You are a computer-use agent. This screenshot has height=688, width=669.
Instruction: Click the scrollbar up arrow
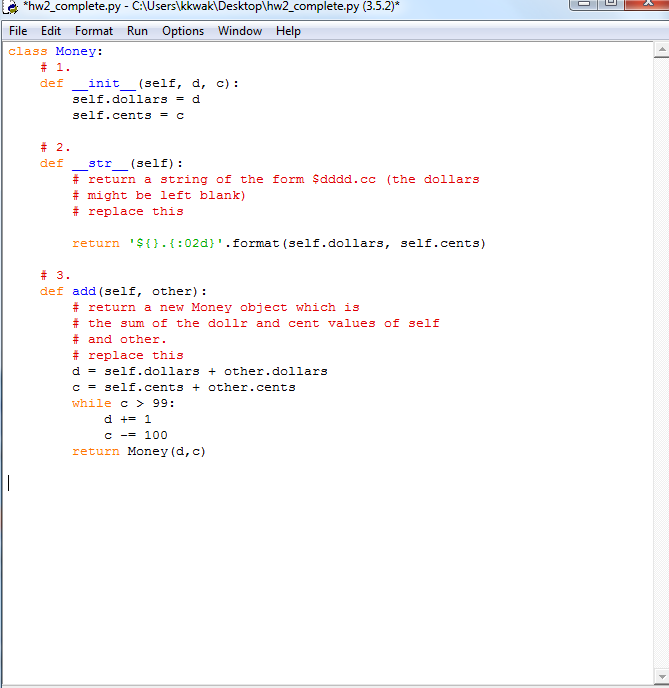pyautogui.click(x=661, y=48)
